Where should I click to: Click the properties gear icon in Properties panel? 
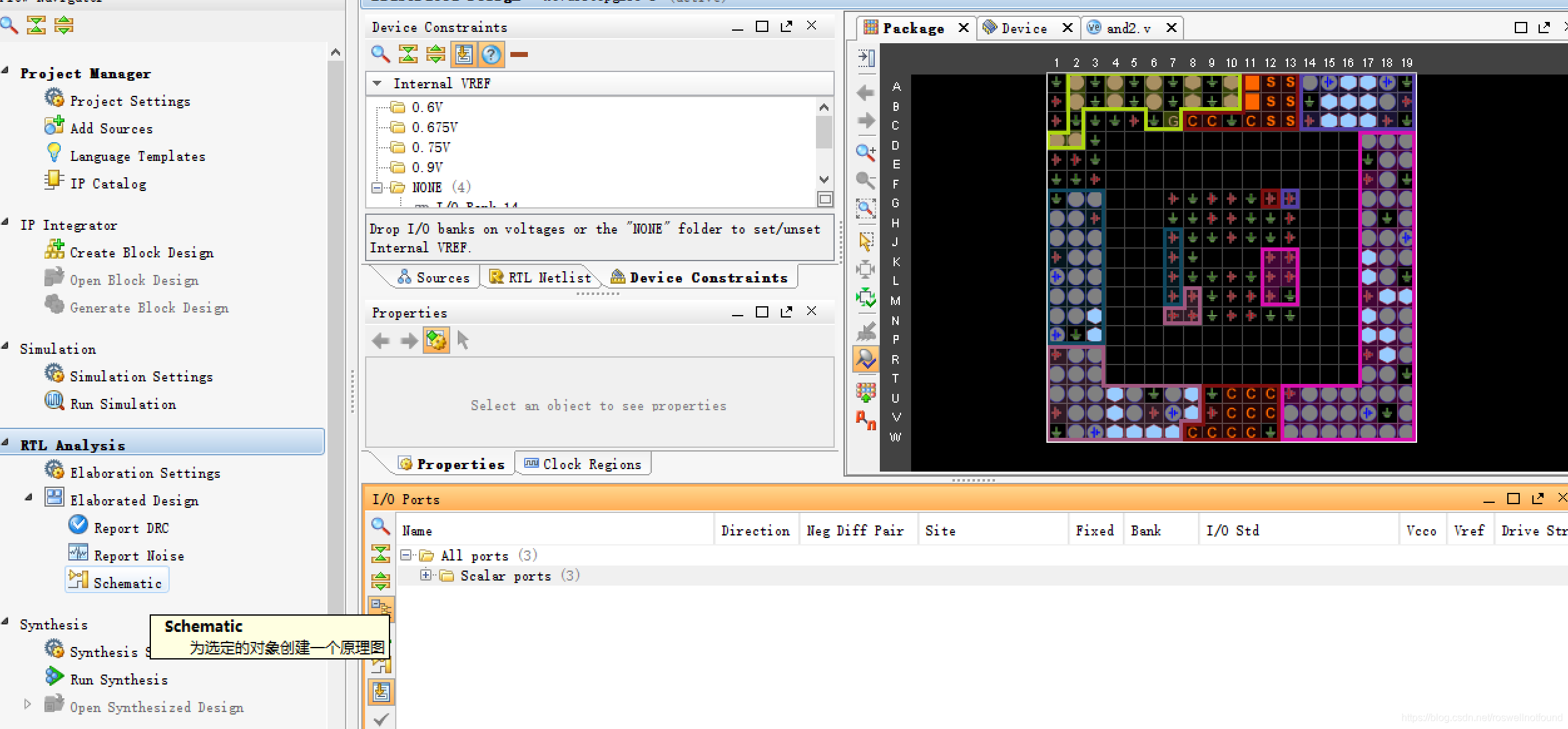click(436, 340)
